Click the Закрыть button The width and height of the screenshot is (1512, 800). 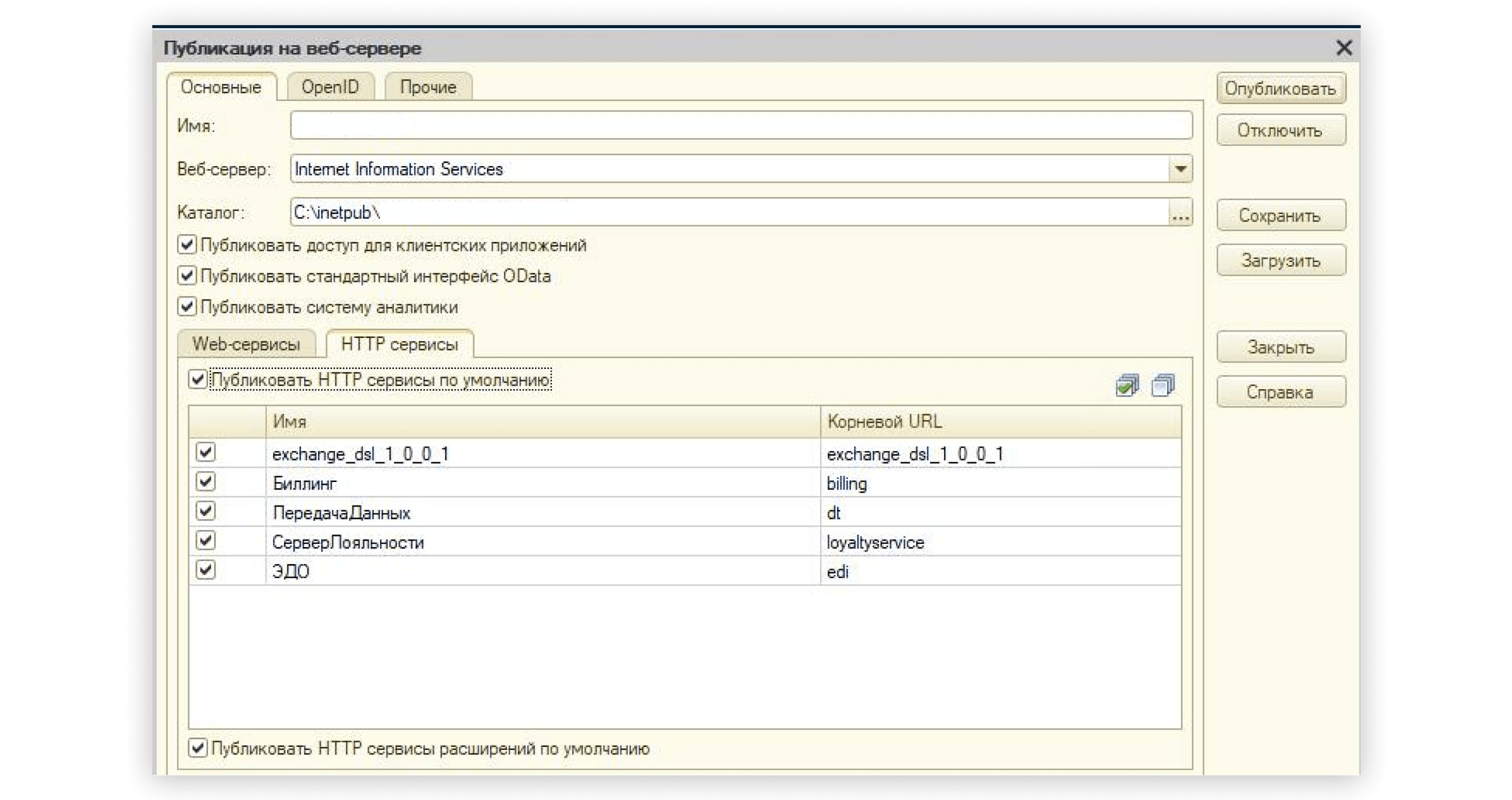click(1281, 347)
